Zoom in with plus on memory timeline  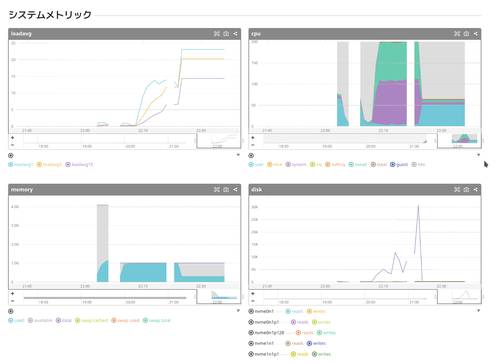(x=12, y=294)
